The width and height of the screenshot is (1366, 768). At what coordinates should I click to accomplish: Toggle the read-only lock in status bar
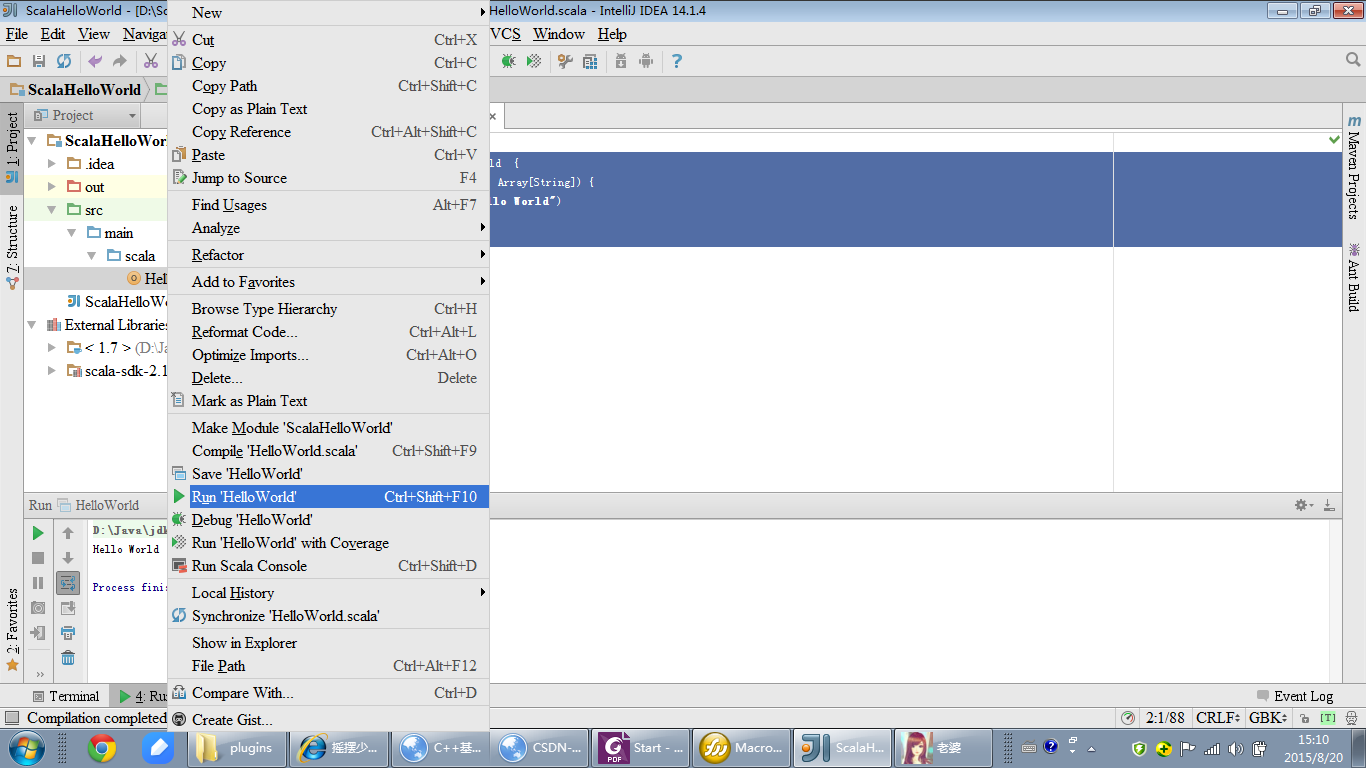click(x=1303, y=718)
